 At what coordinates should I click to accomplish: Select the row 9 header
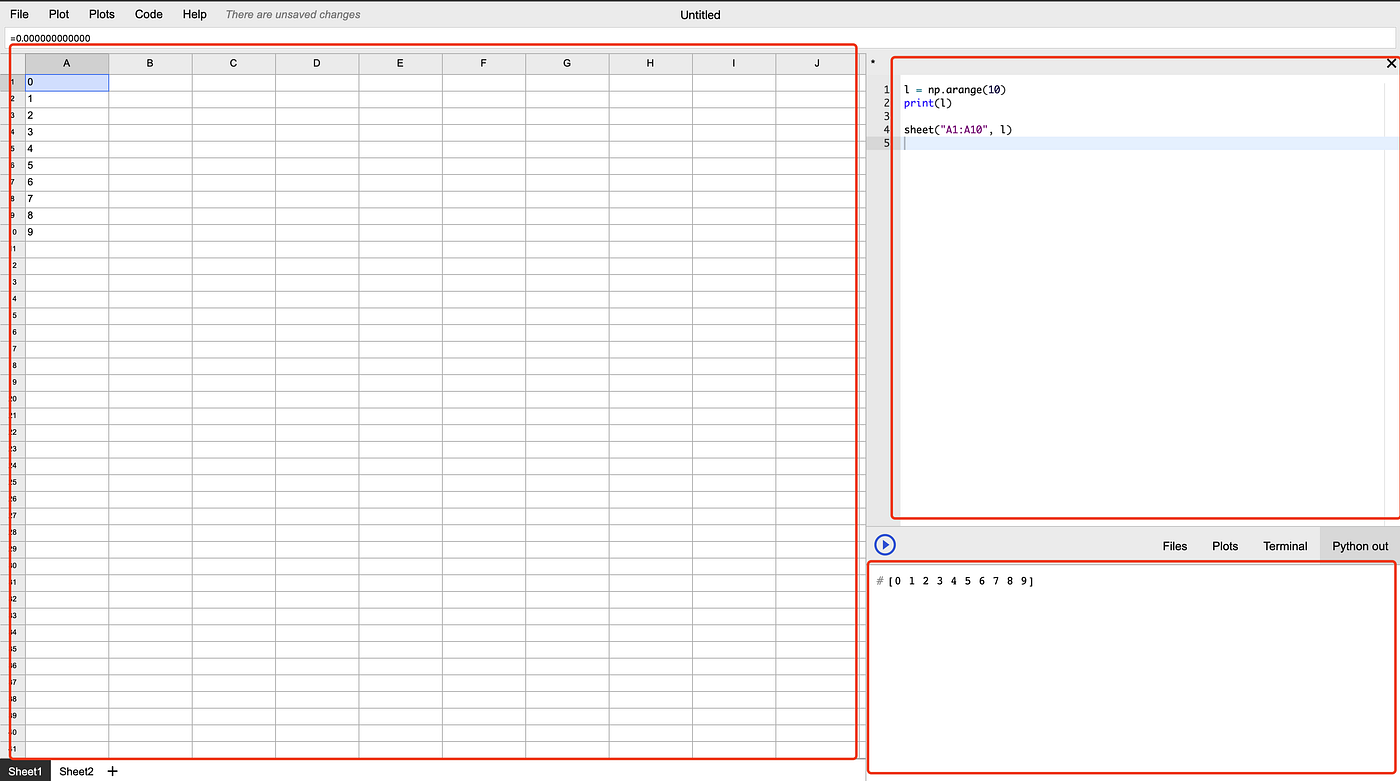[11, 215]
